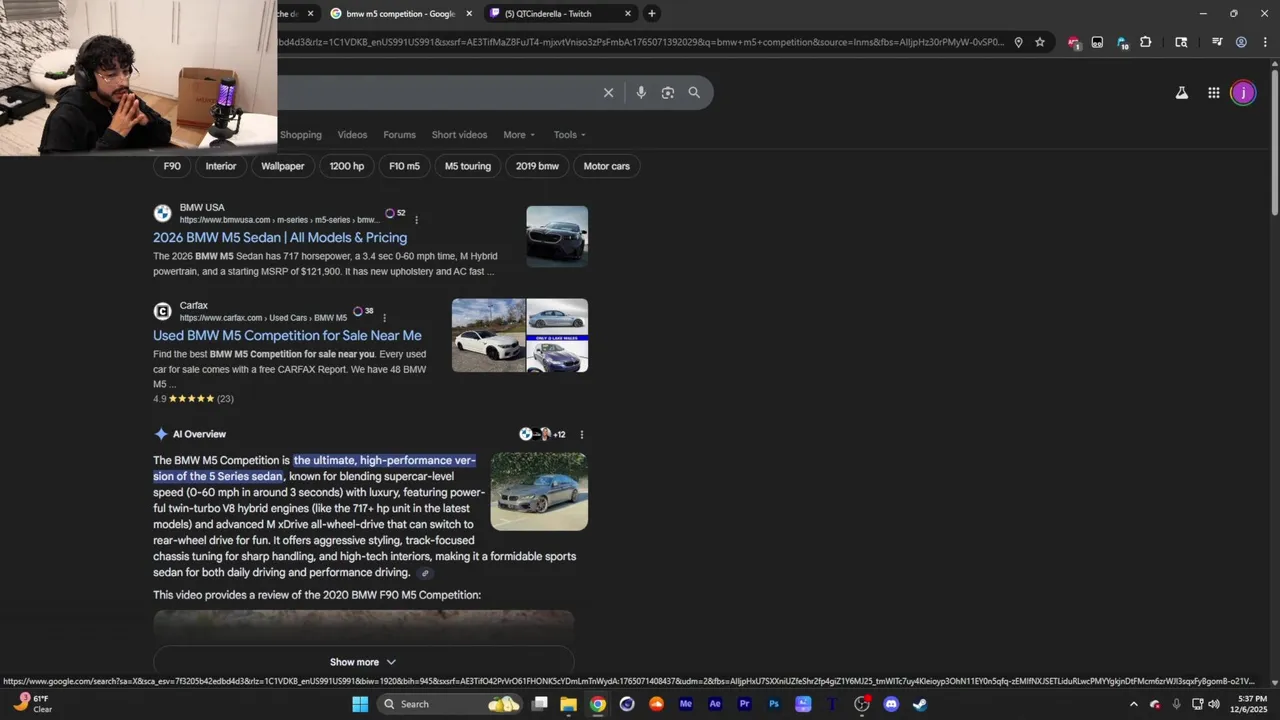Expand AI Overview with Show more
1280x720 pixels.
tap(363, 662)
